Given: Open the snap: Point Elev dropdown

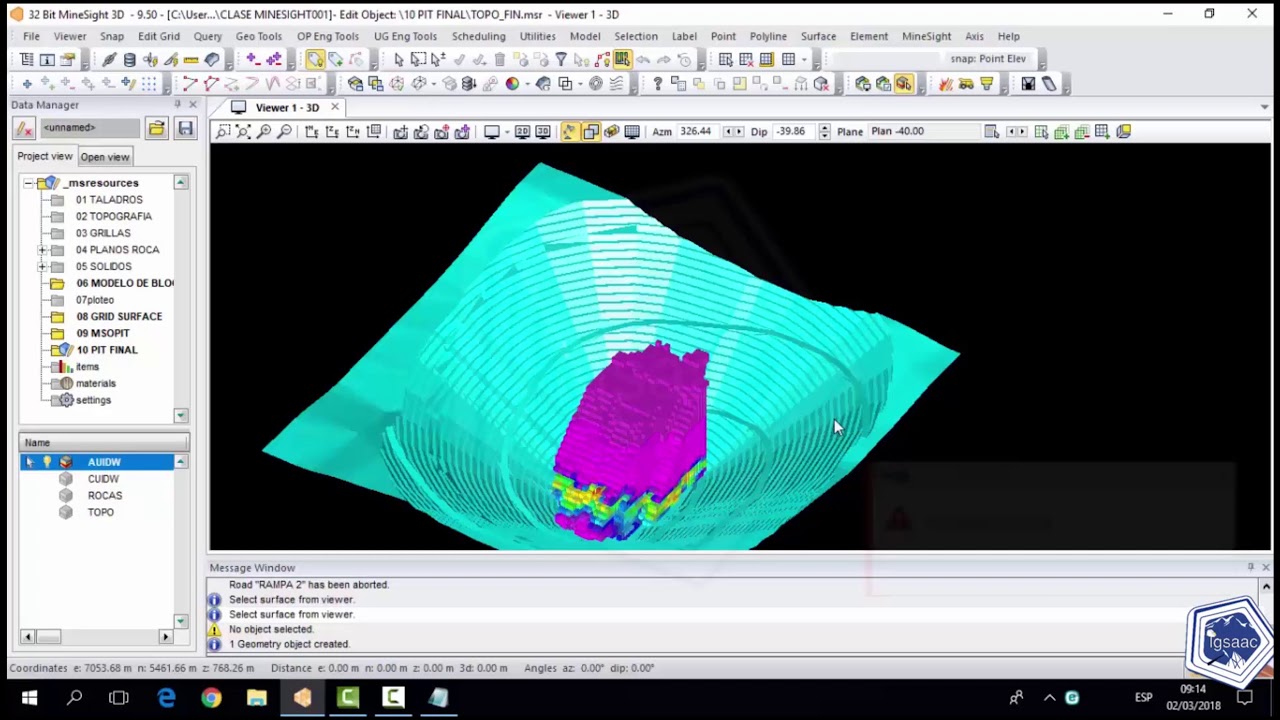Looking at the screenshot, I should point(988,59).
